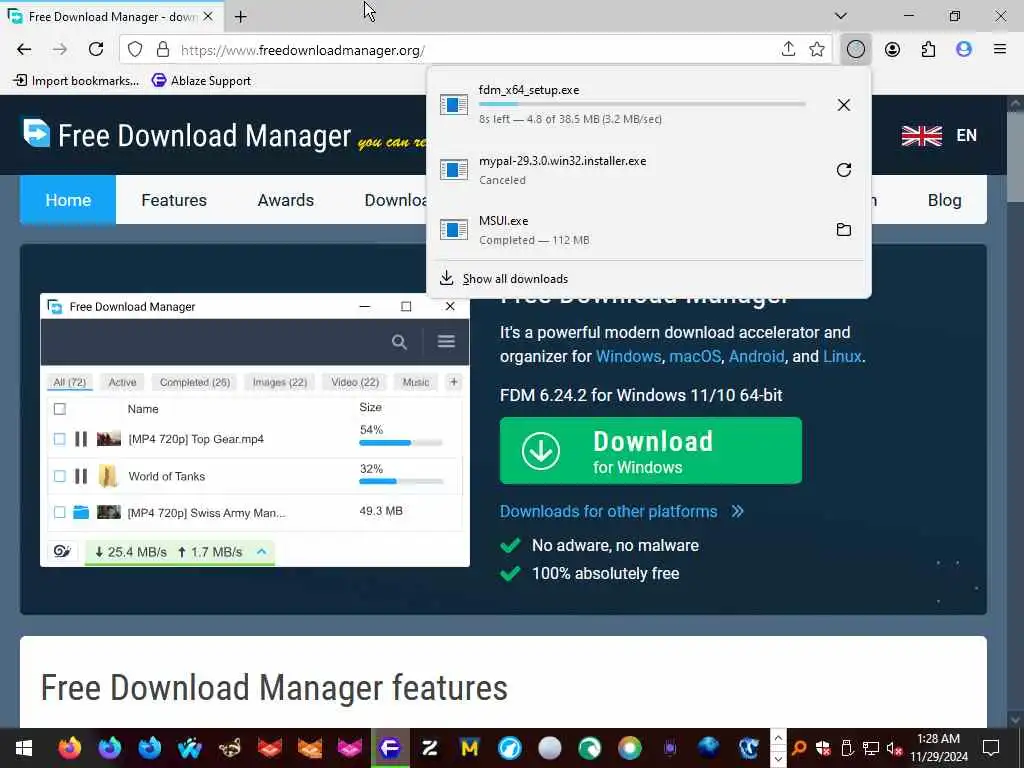Open the blue profile avatar
1024x768 pixels.
(964, 50)
